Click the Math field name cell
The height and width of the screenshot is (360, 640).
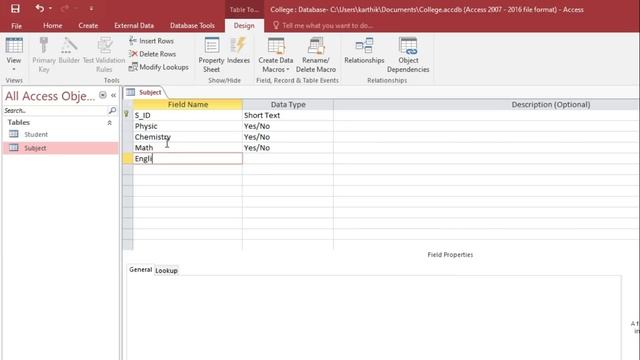click(188, 147)
